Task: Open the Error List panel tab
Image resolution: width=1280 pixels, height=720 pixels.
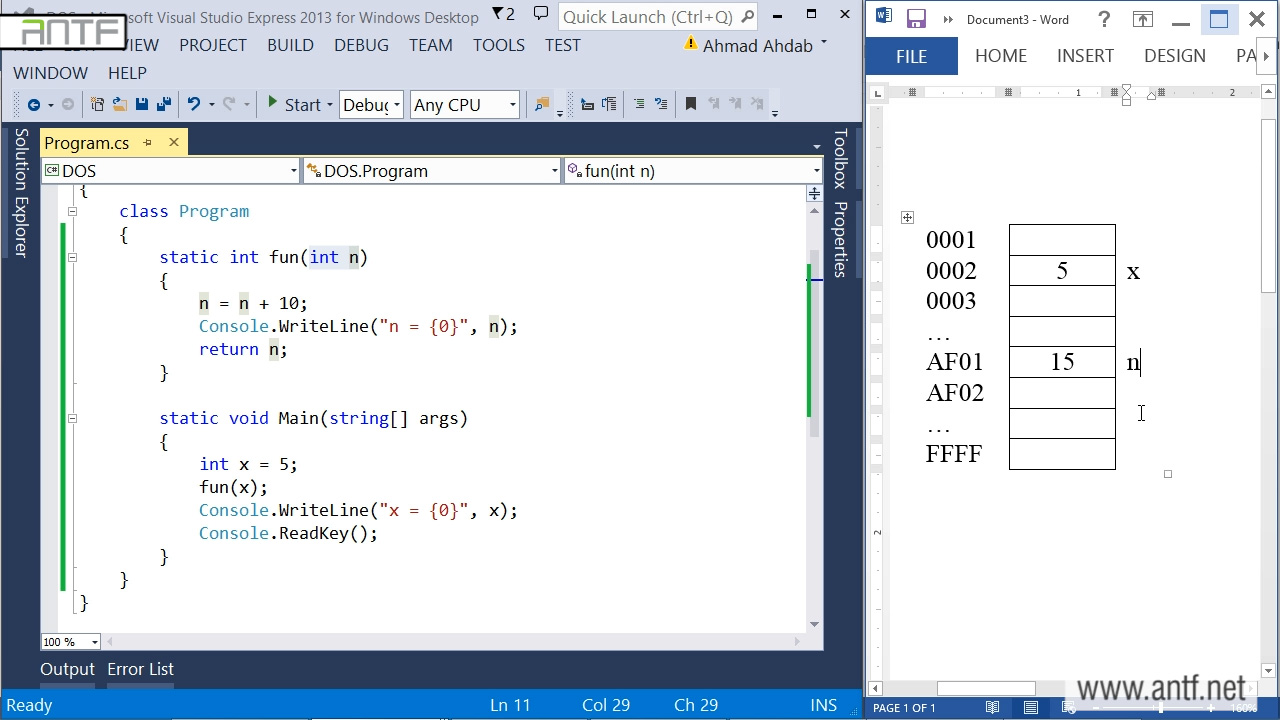Action: tap(140, 669)
